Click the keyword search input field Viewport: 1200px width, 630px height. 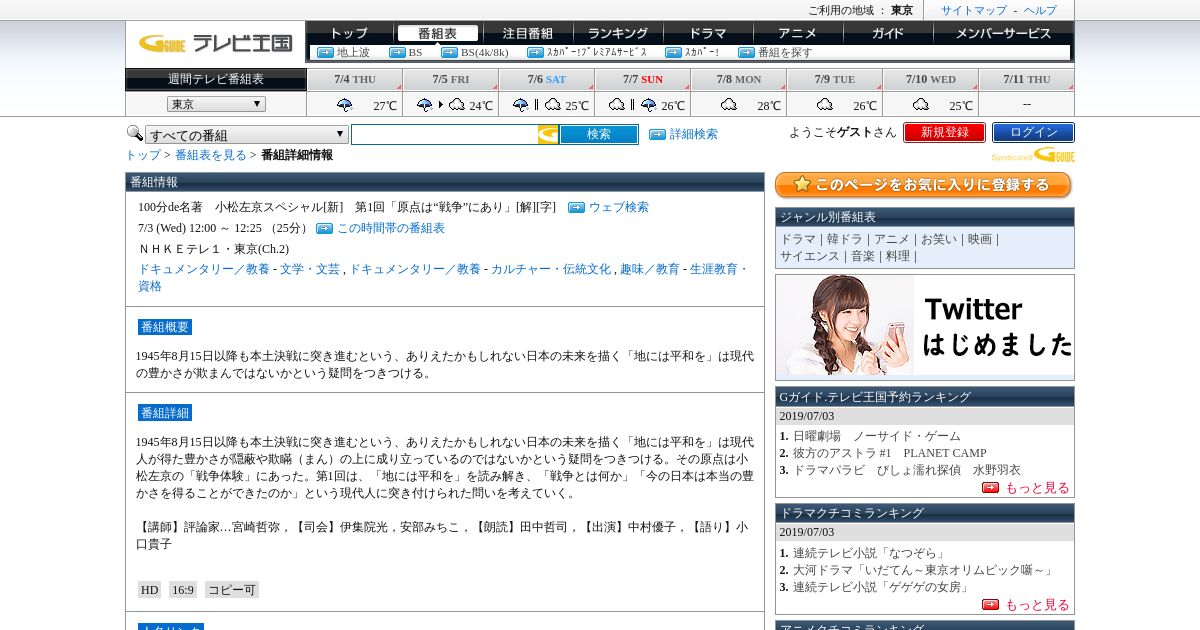[x=444, y=134]
